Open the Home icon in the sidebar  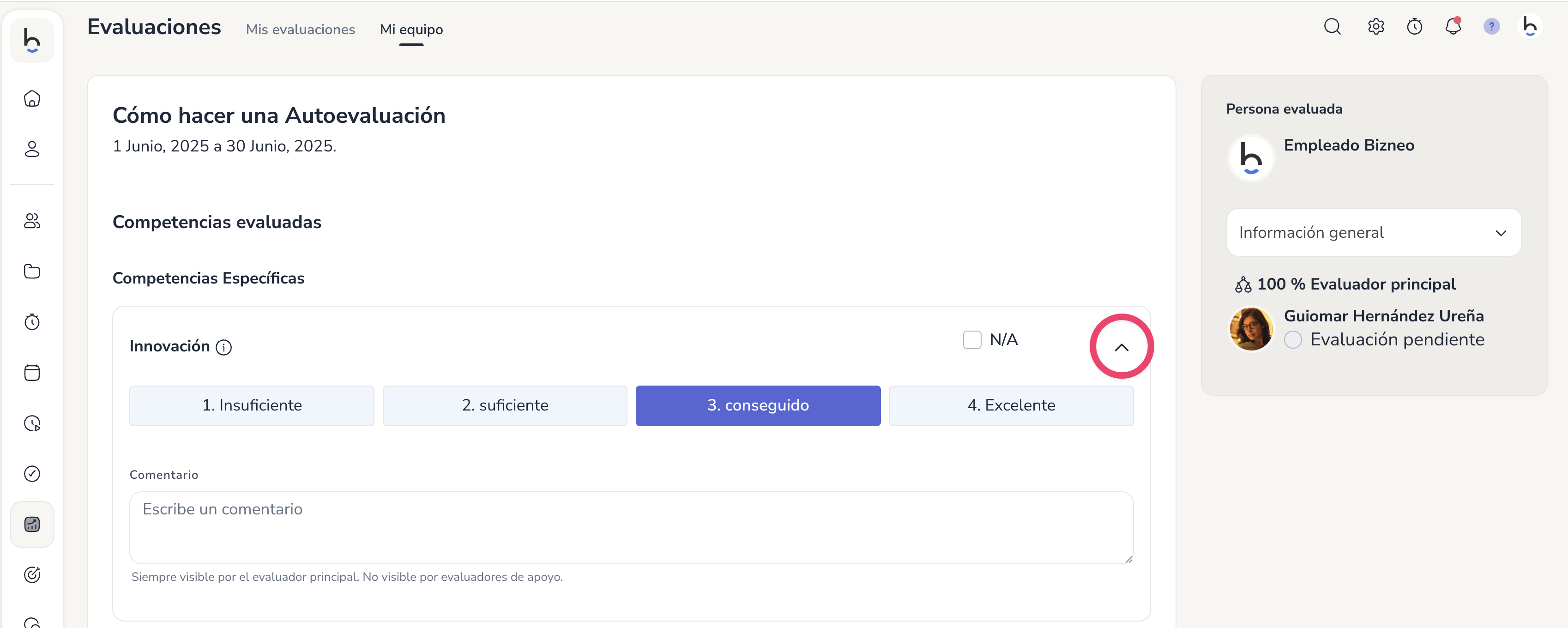pyautogui.click(x=32, y=98)
